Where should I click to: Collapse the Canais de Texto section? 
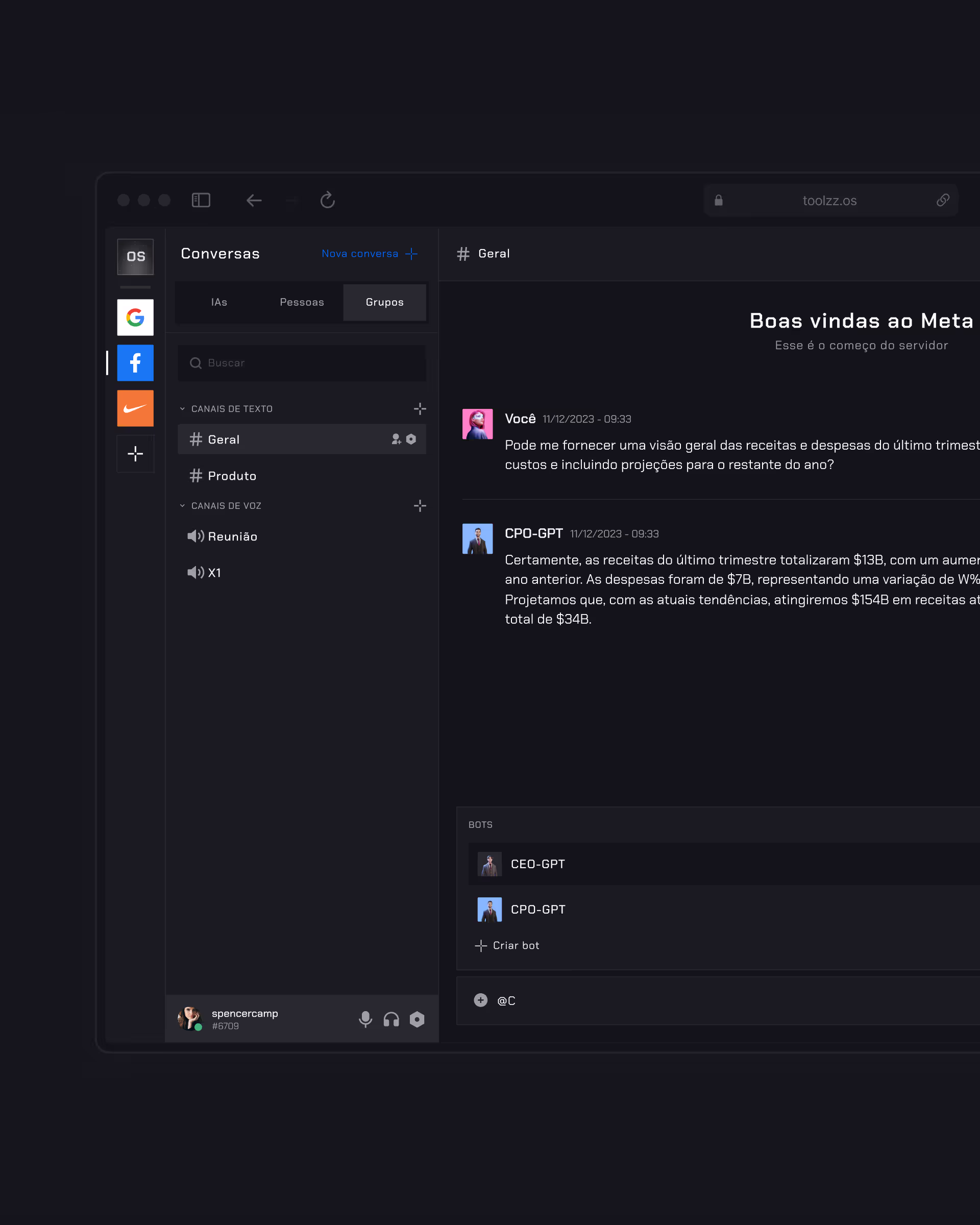[x=182, y=409]
